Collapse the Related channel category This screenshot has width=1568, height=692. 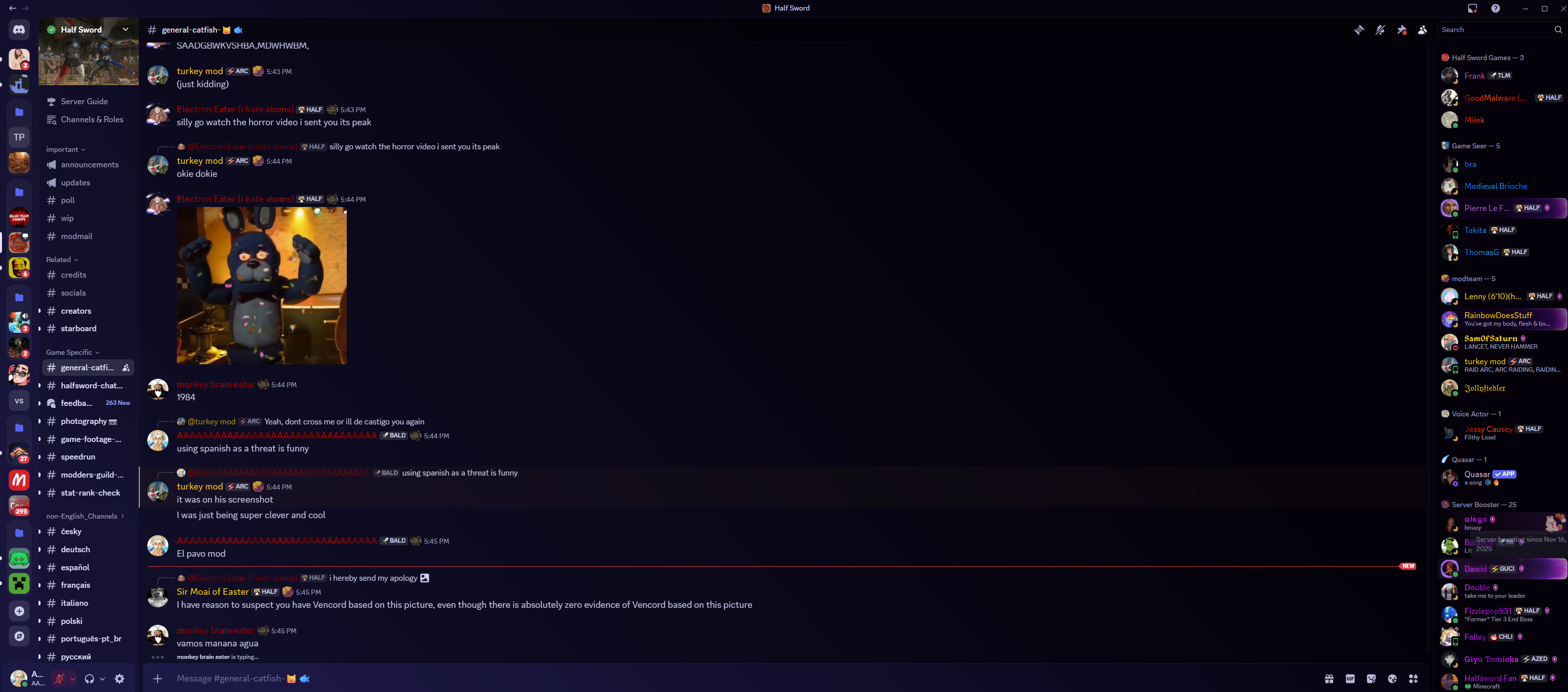click(x=62, y=260)
